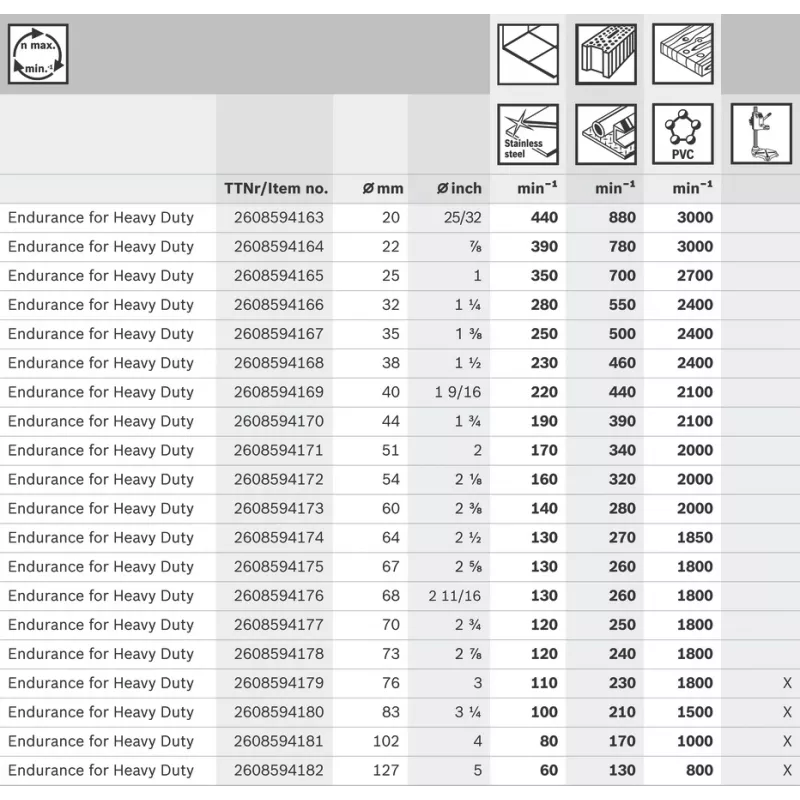Click the Ø mm column header

383,189
